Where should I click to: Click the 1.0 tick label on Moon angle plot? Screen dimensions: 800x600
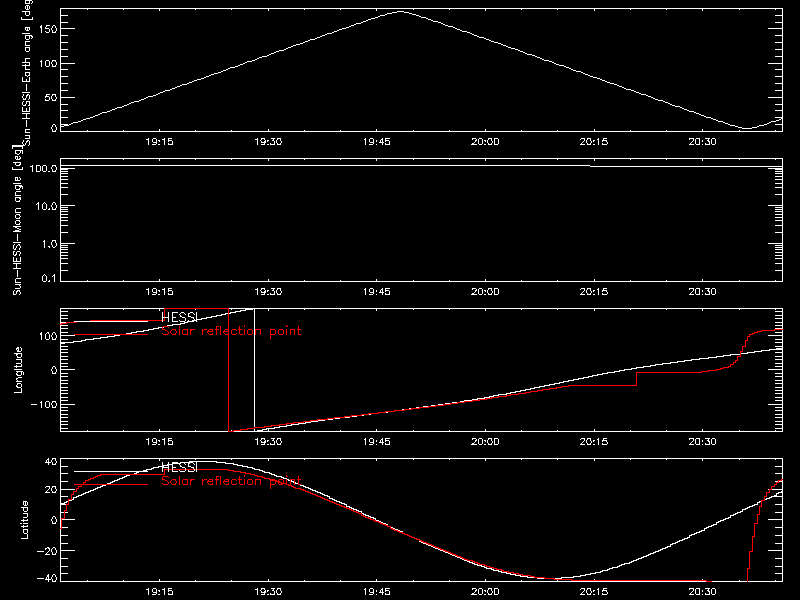[49, 244]
